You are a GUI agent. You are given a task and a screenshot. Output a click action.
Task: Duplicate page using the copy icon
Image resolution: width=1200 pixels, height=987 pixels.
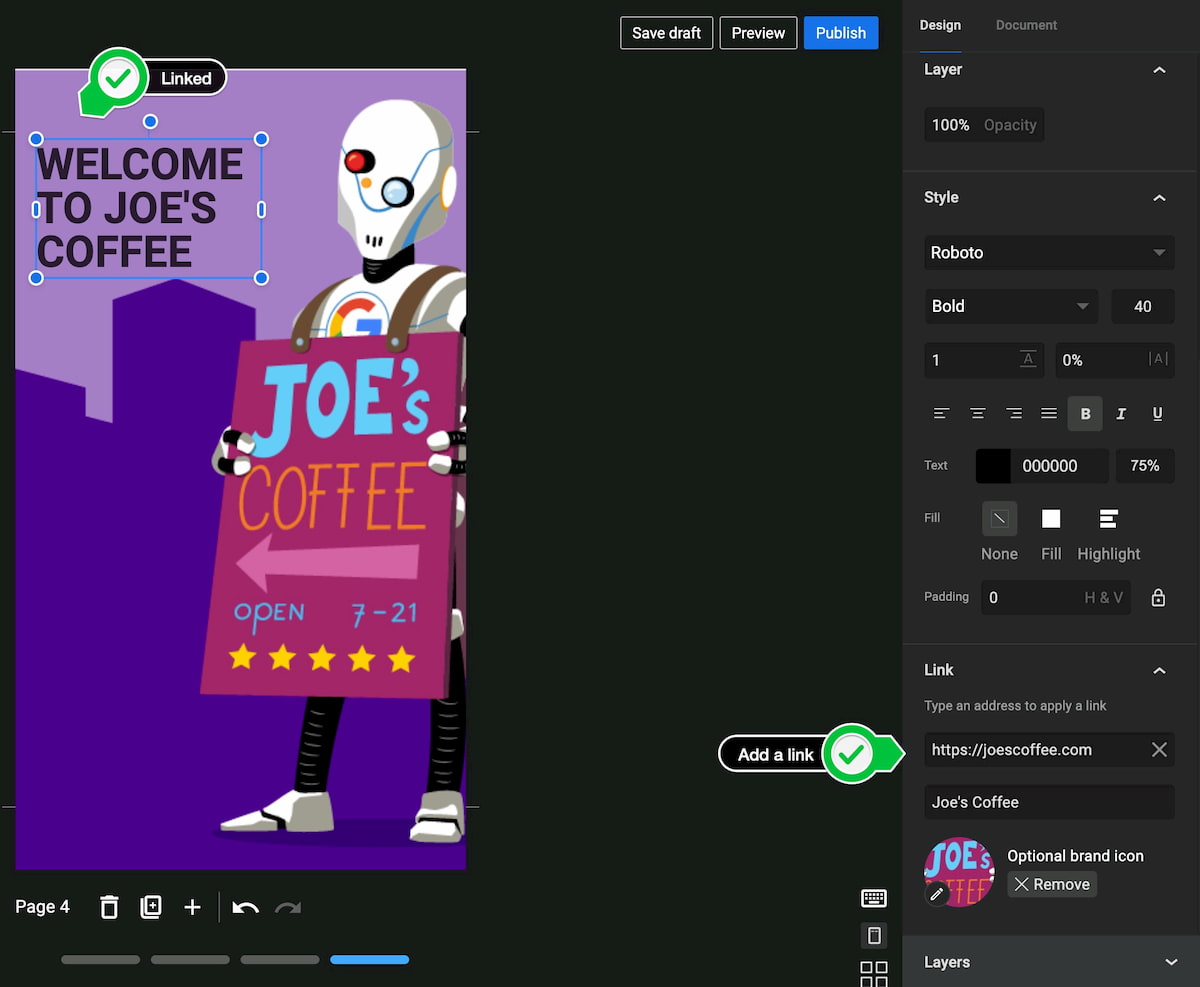pos(151,907)
